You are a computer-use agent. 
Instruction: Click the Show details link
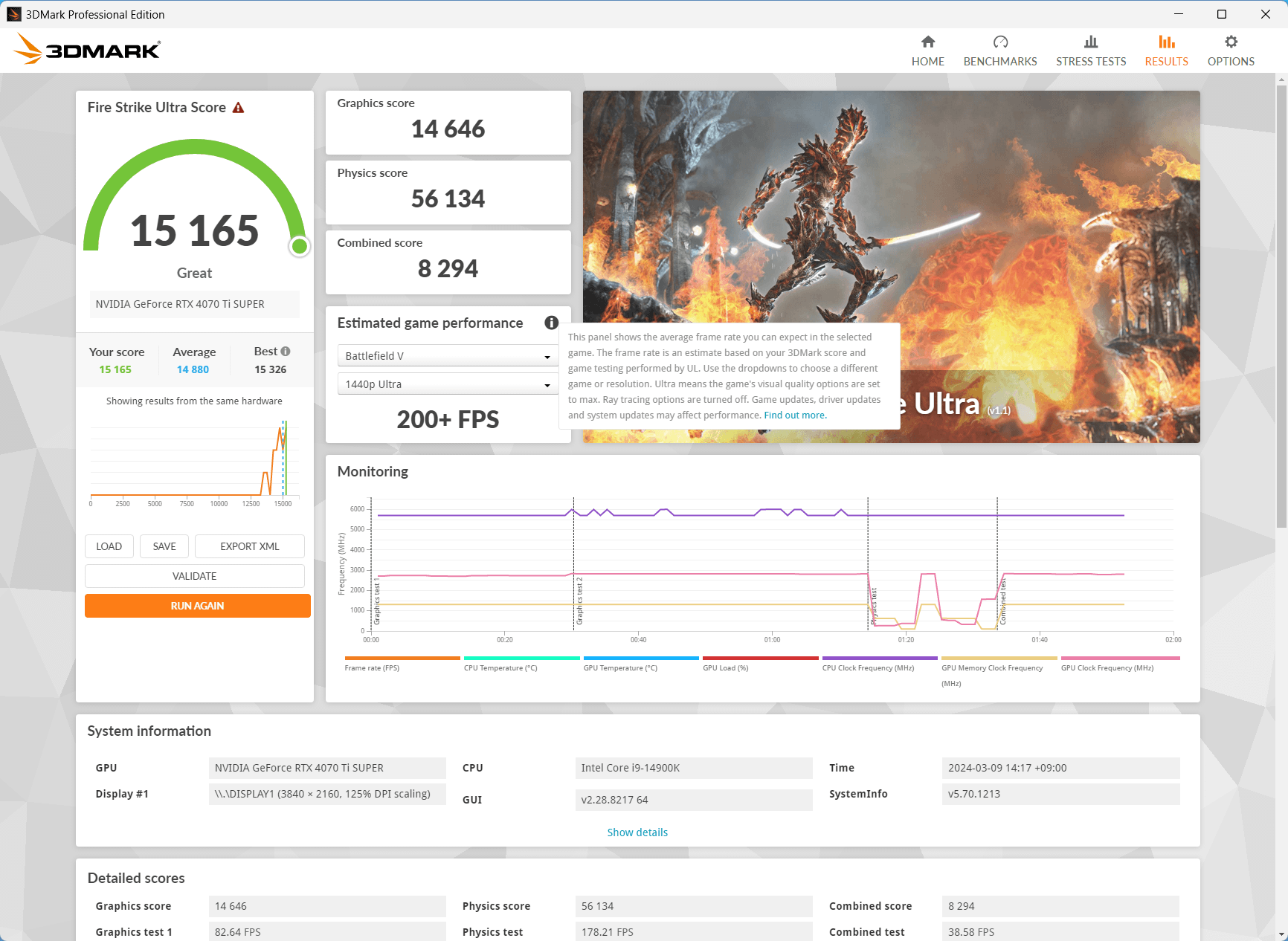pyautogui.click(x=637, y=832)
